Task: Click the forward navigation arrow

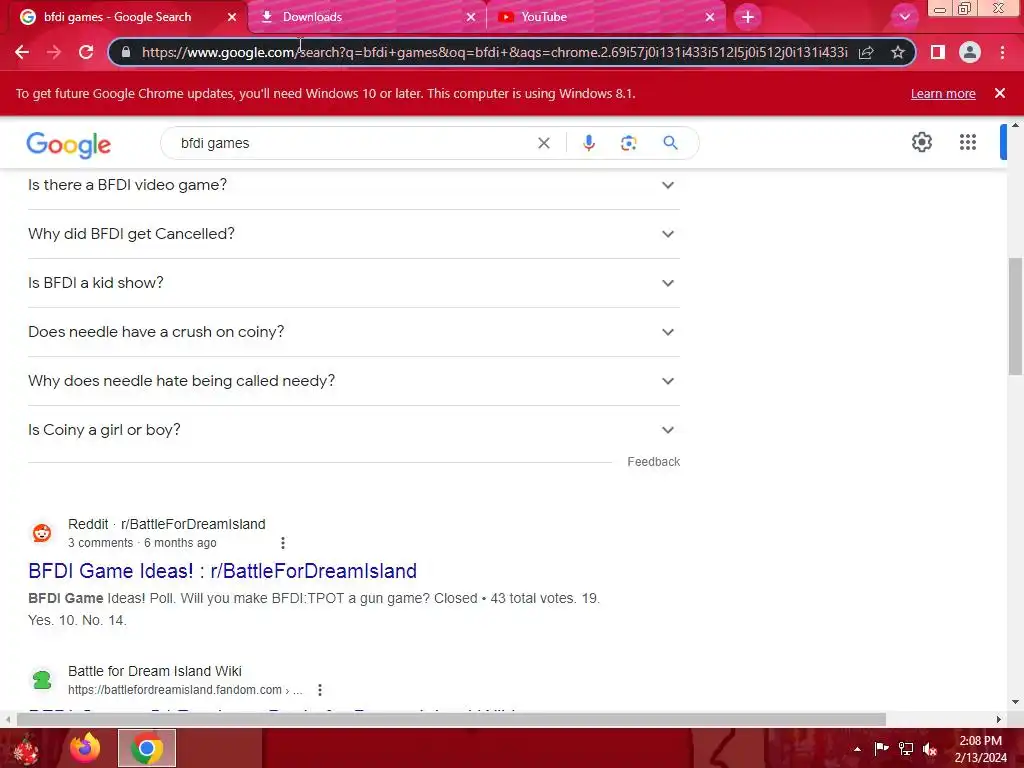Action: [54, 52]
